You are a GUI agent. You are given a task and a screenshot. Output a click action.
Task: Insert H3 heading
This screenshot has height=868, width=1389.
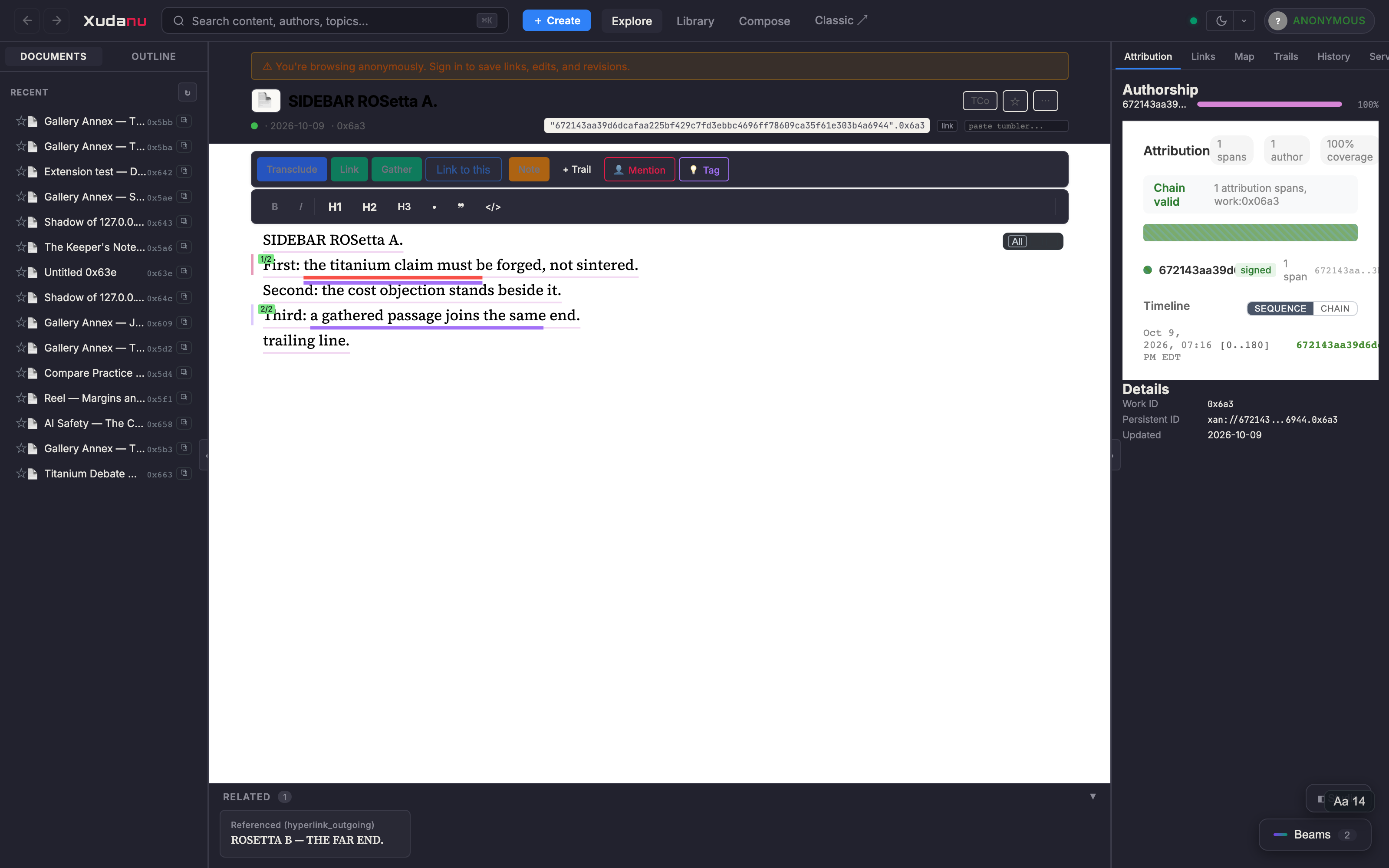tap(404, 207)
